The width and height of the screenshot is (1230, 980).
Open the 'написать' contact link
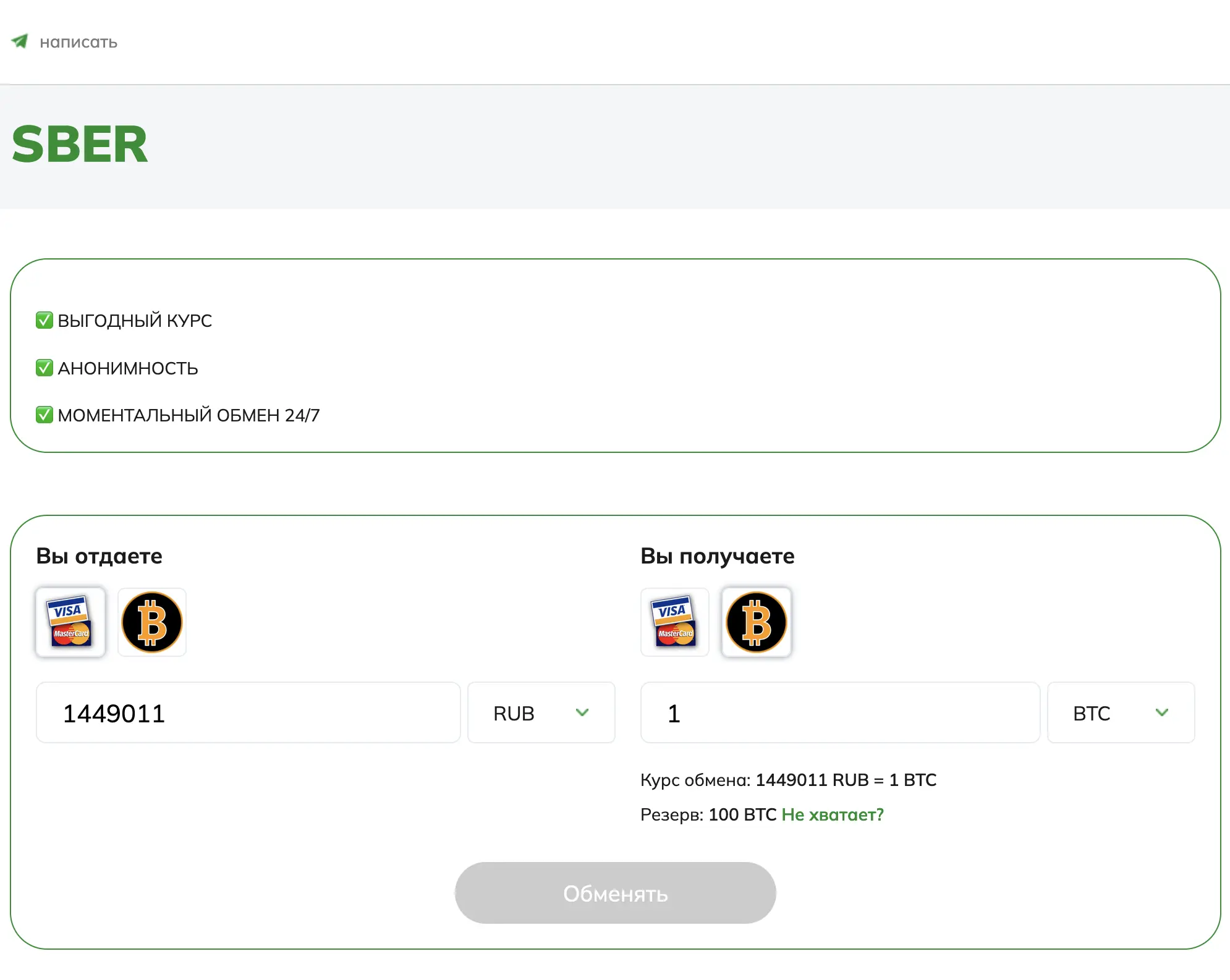[x=78, y=42]
